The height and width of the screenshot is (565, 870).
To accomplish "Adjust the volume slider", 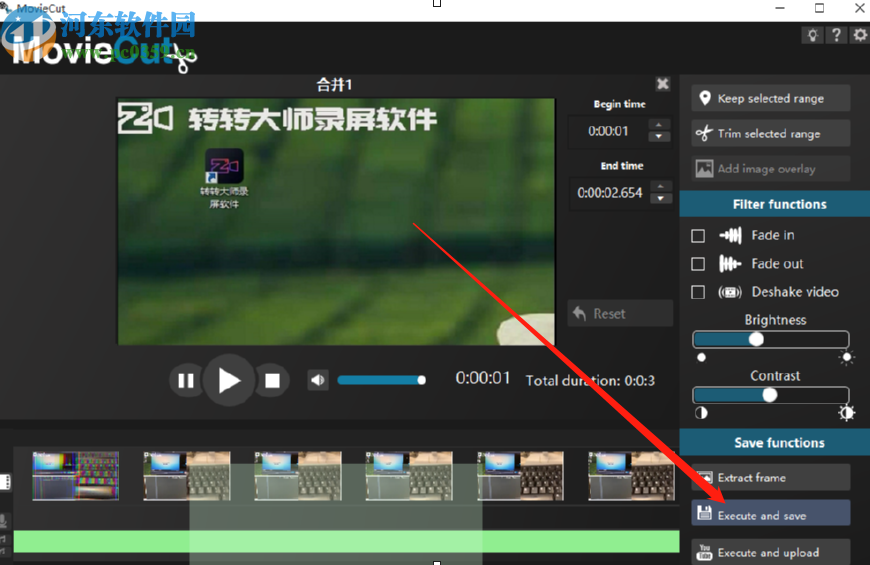I will tap(382, 380).
